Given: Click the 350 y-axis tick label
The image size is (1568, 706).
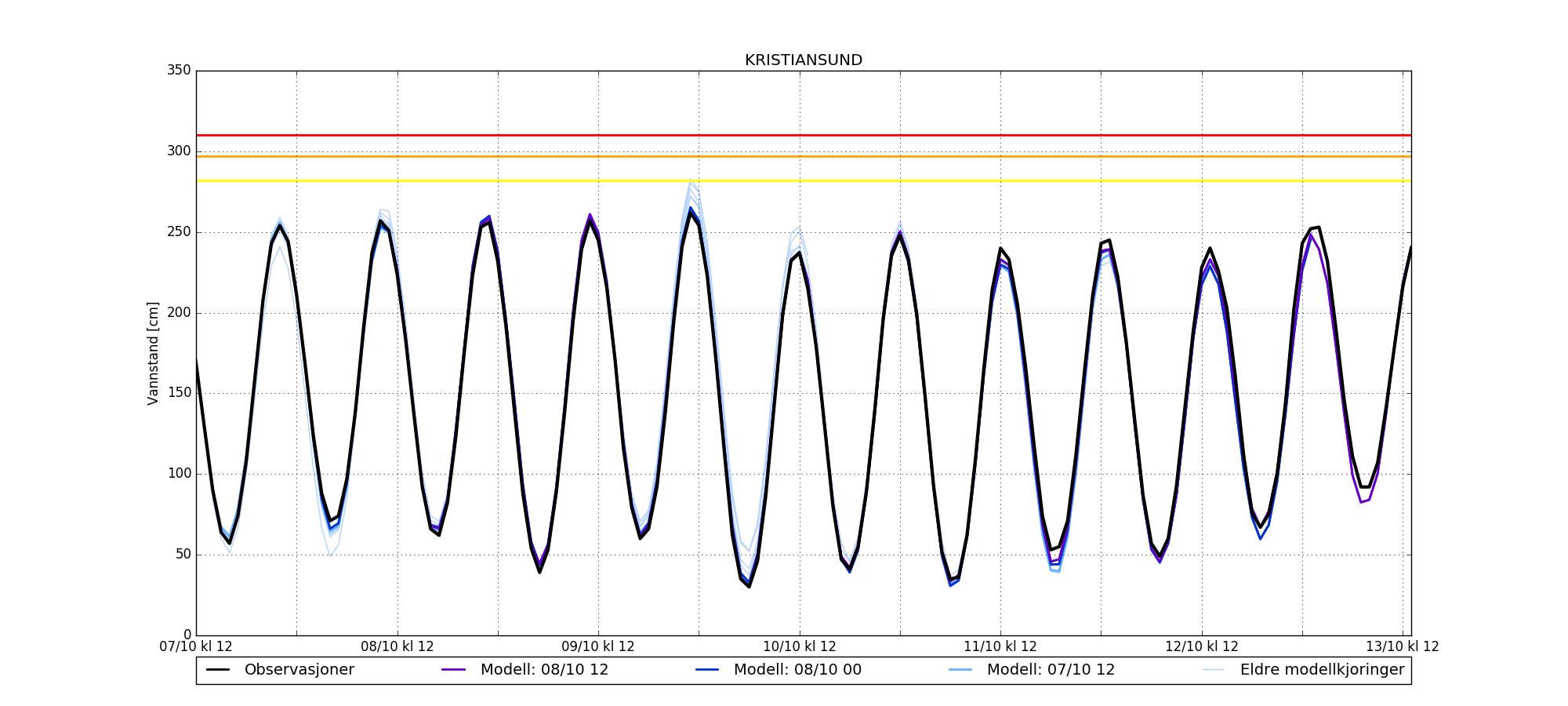Looking at the screenshot, I should pos(179,71).
